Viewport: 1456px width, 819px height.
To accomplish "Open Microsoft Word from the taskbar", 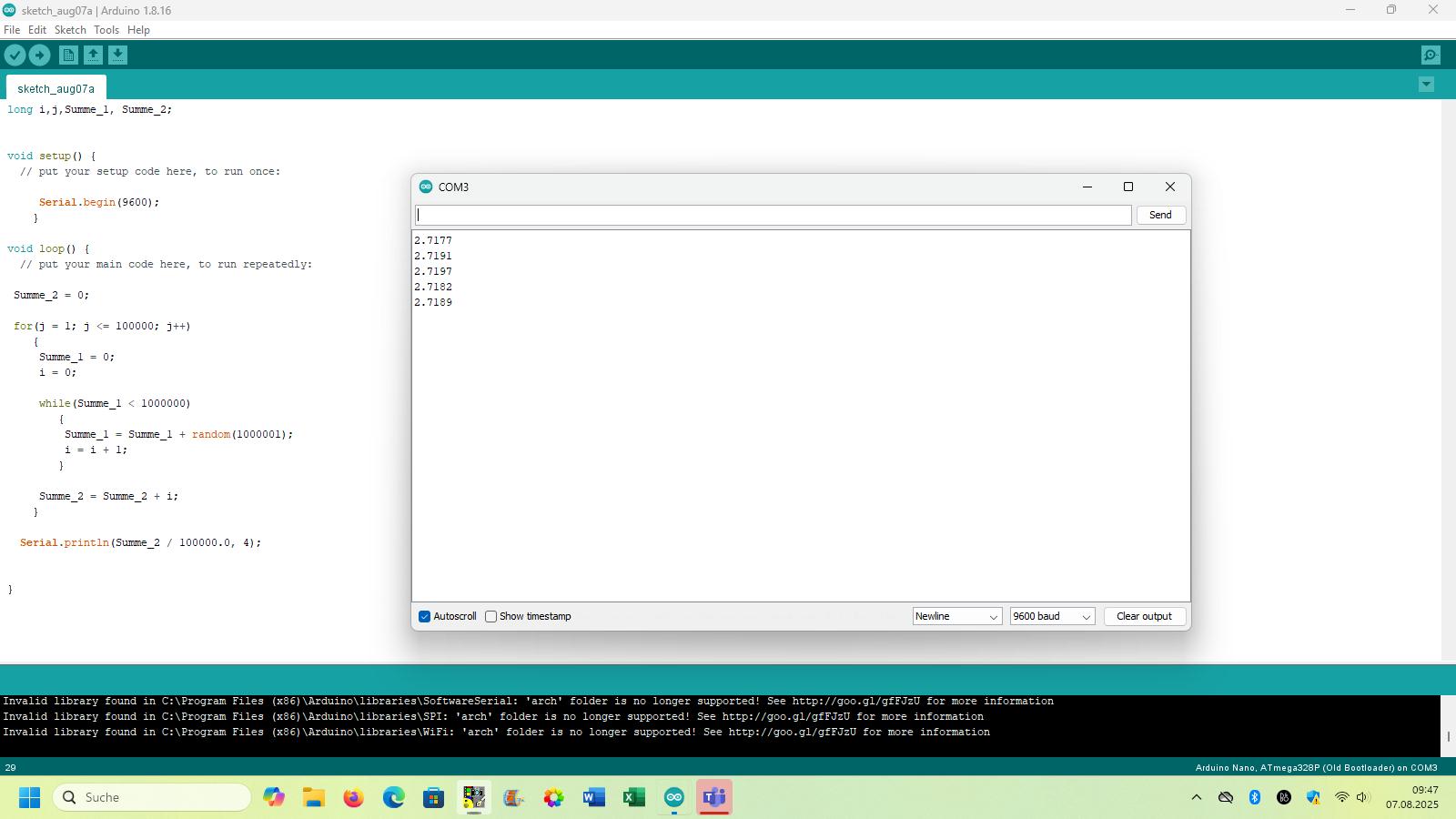I will pos(594,798).
